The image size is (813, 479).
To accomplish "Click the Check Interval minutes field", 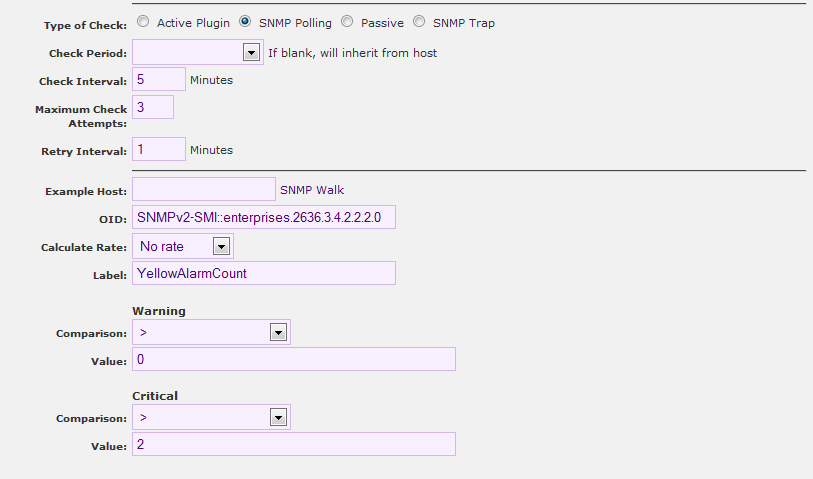I will (158, 80).
